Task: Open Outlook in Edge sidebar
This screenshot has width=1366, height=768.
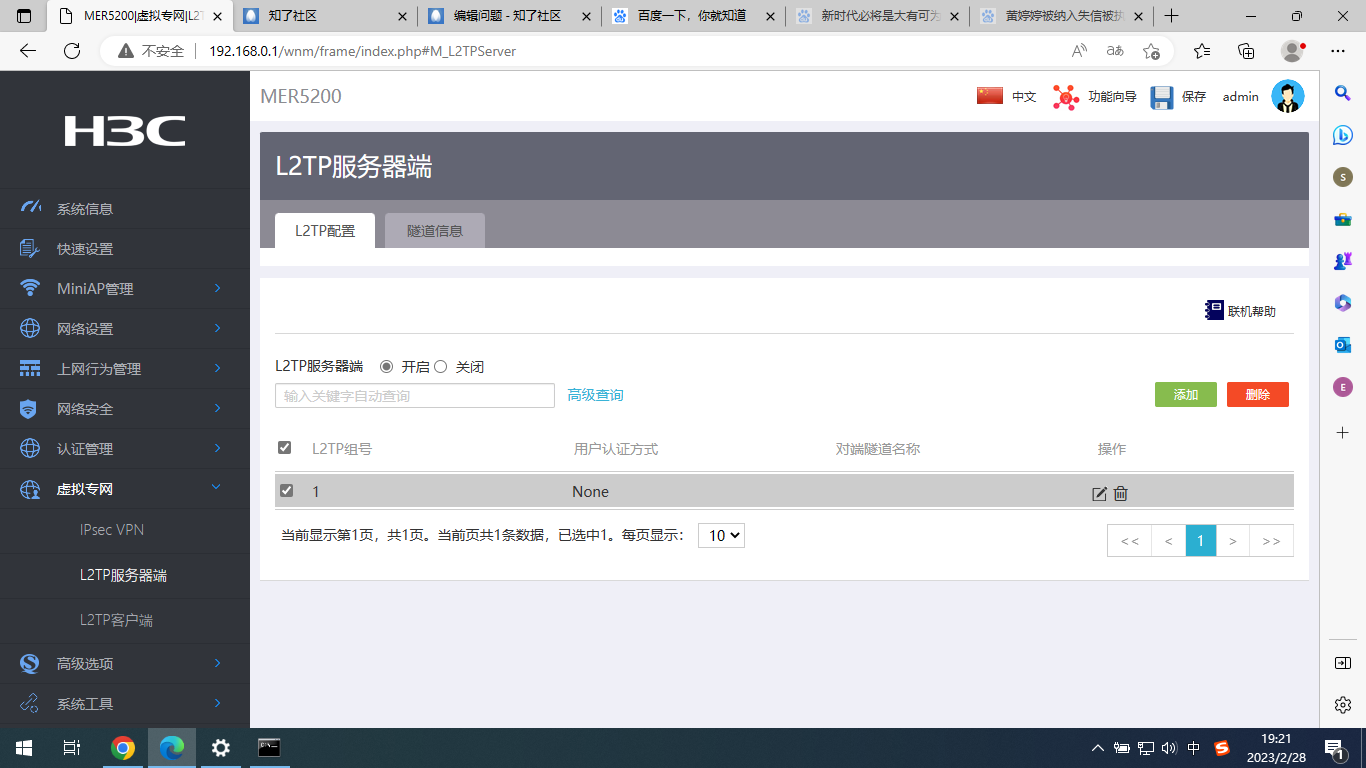Action: [x=1343, y=345]
